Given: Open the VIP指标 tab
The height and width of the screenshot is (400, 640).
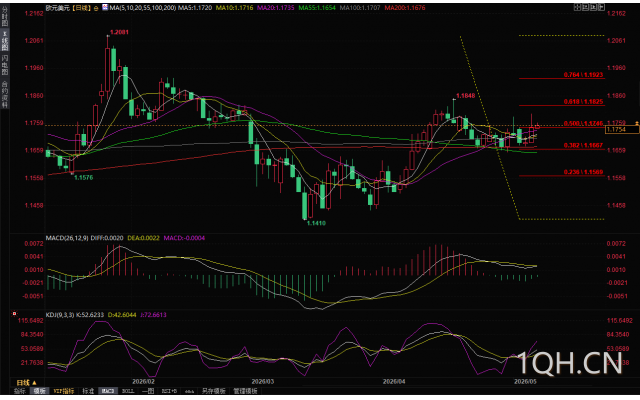Looking at the screenshot, I should tap(64, 391).
